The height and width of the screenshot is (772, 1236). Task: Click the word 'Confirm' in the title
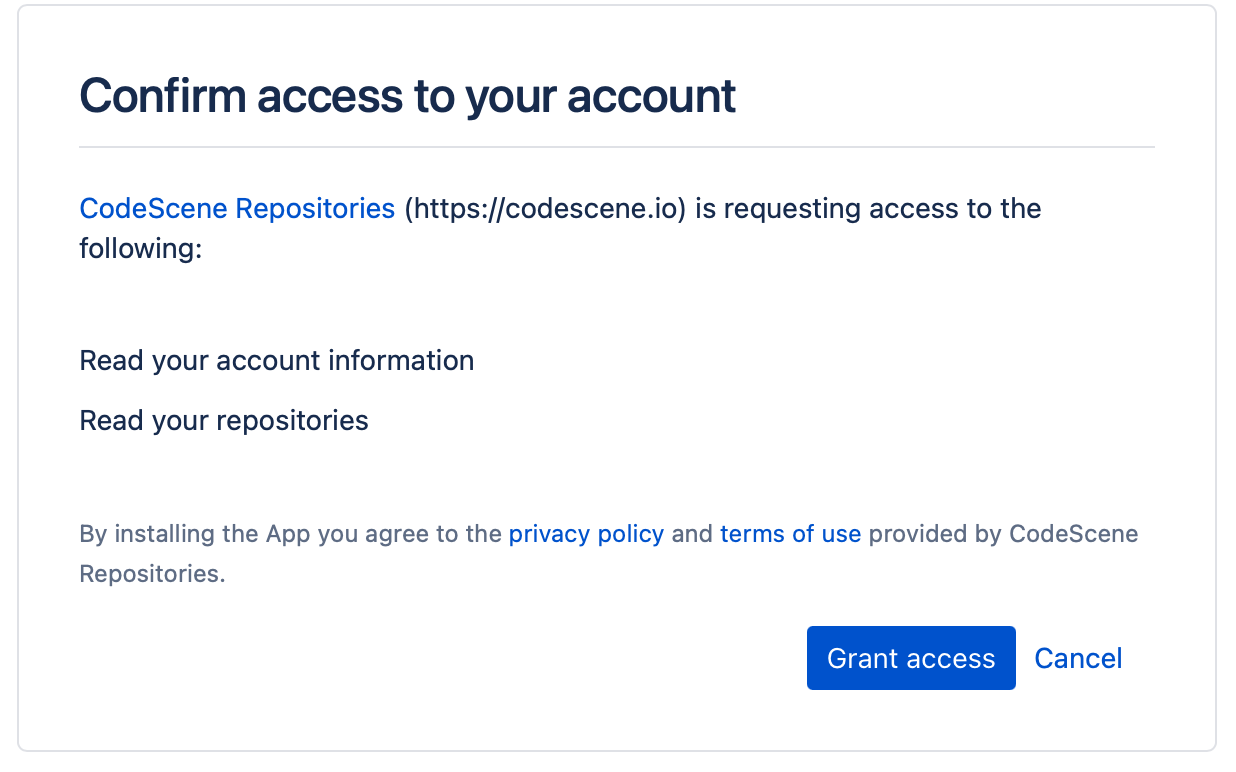pos(162,96)
